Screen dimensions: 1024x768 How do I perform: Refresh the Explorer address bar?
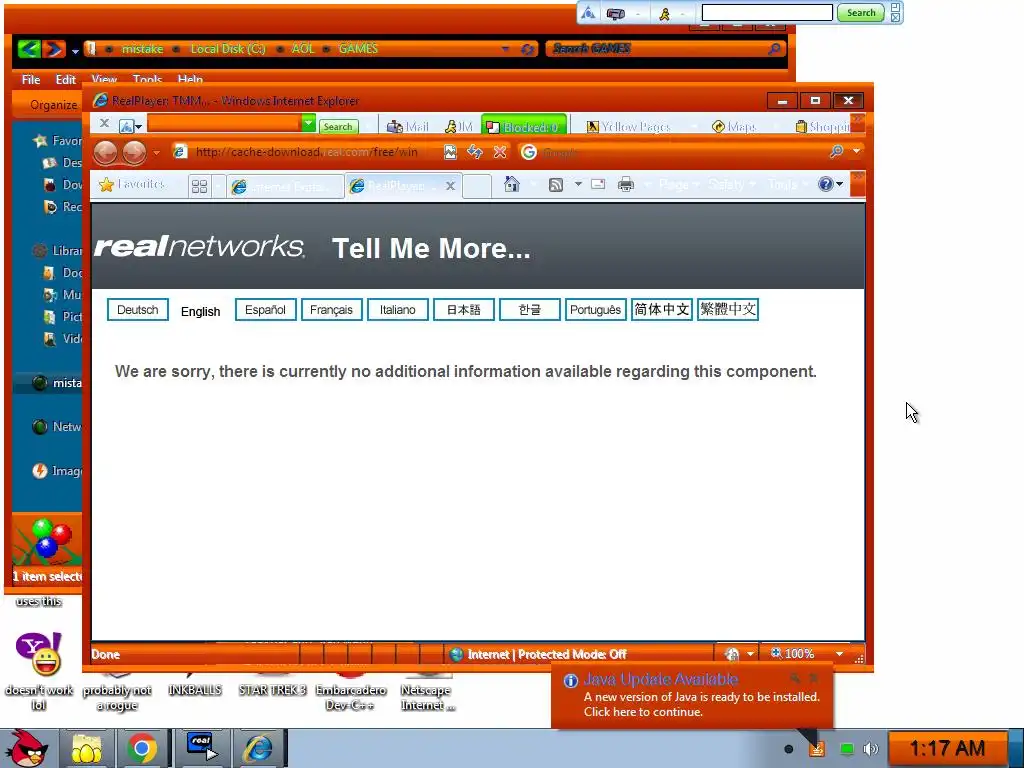pyautogui.click(x=527, y=49)
